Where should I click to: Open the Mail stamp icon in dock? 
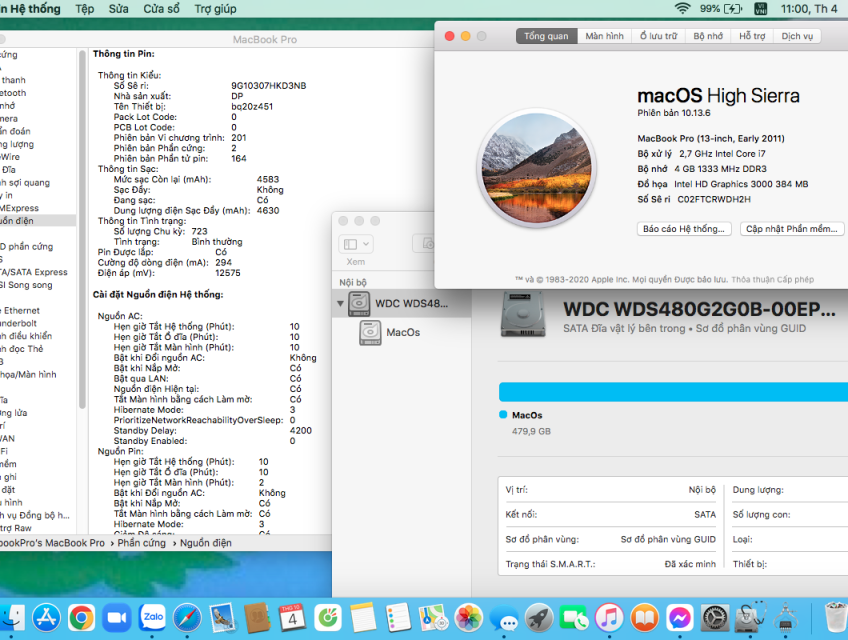(x=222, y=617)
